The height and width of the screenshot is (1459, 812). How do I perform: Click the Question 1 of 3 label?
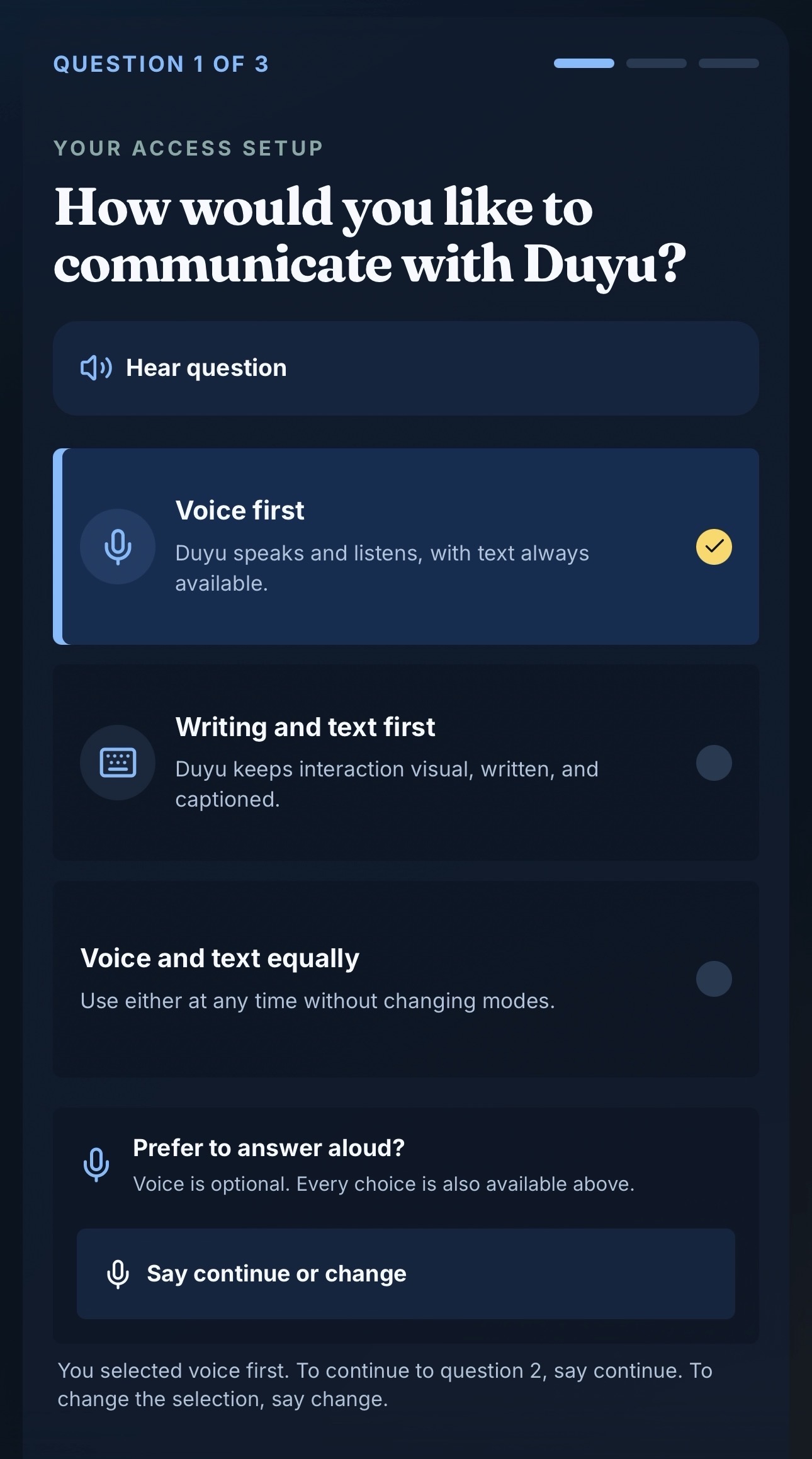[161, 64]
